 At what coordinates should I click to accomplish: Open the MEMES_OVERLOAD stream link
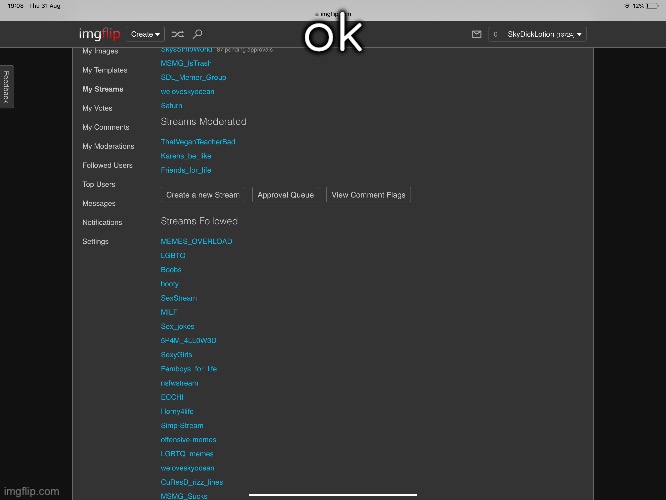click(x=196, y=242)
